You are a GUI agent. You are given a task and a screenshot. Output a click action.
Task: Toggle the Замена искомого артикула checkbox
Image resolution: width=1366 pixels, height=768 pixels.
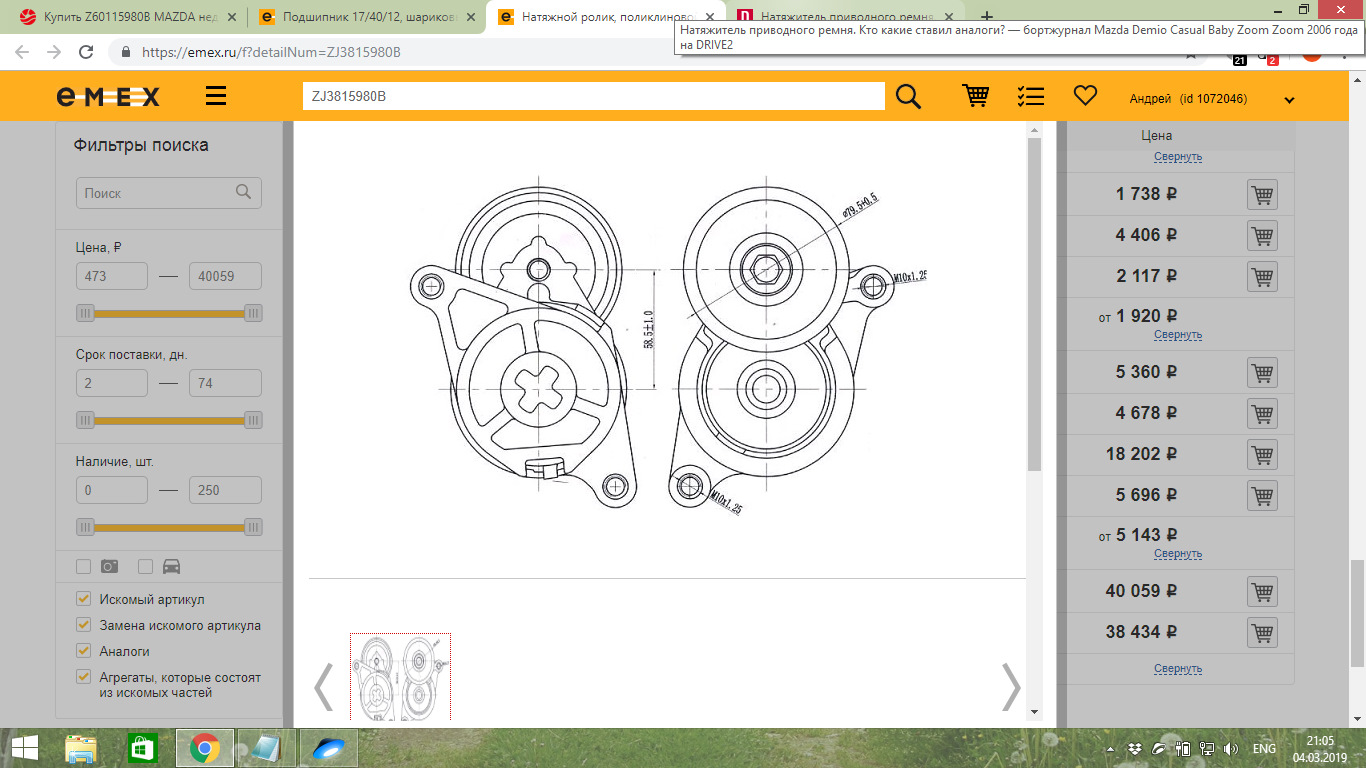coord(84,625)
